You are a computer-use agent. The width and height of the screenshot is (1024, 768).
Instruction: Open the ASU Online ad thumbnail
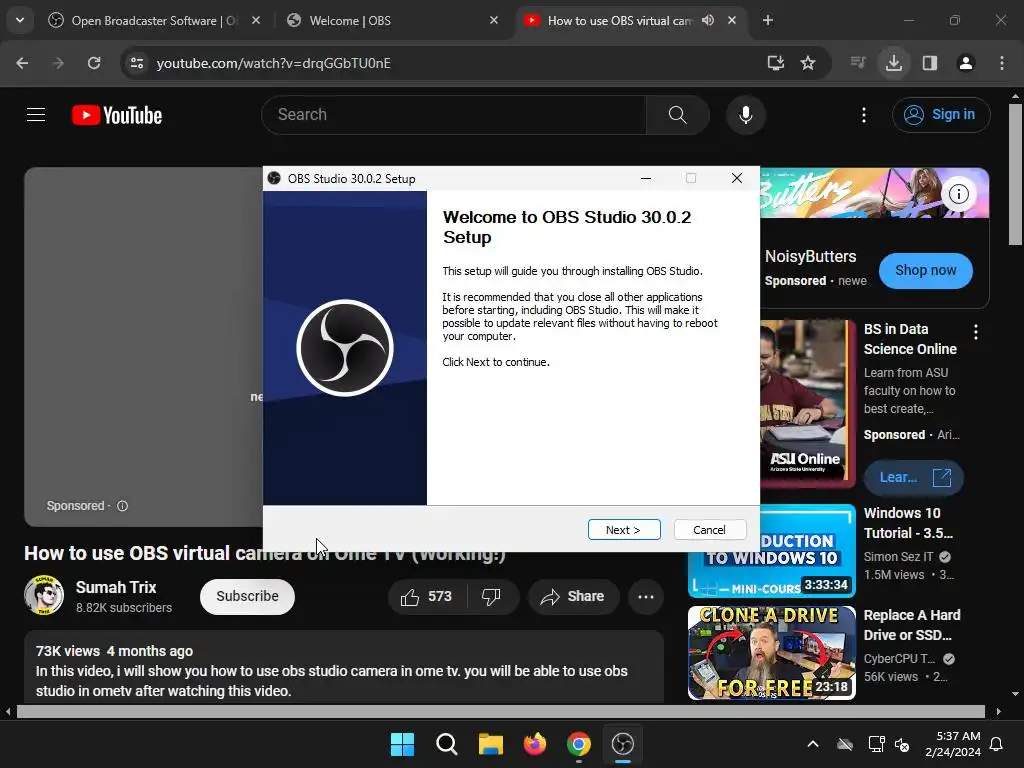click(x=807, y=404)
